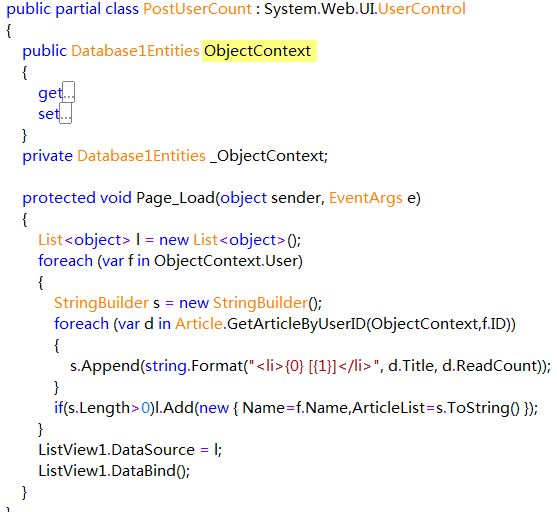Click the GetArticleByUserID method call
The height and width of the screenshot is (512, 557).
point(296,324)
